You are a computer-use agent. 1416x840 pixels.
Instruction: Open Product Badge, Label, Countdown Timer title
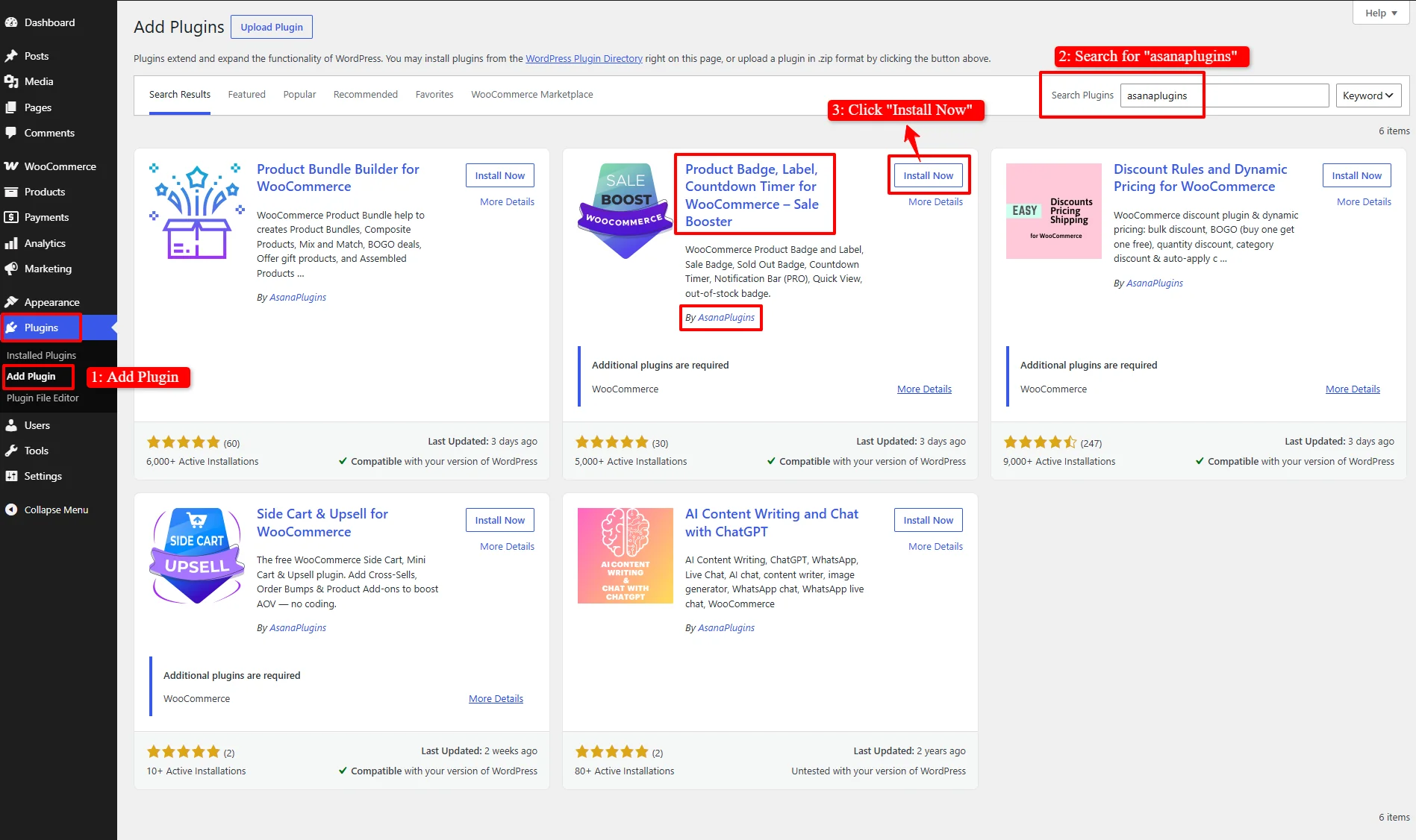(x=752, y=195)
